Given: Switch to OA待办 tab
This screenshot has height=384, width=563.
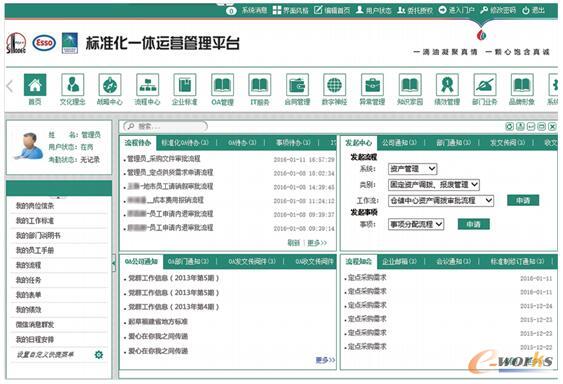Looking at the screenshot, I should pyautogui.click(x=242, y=143).
